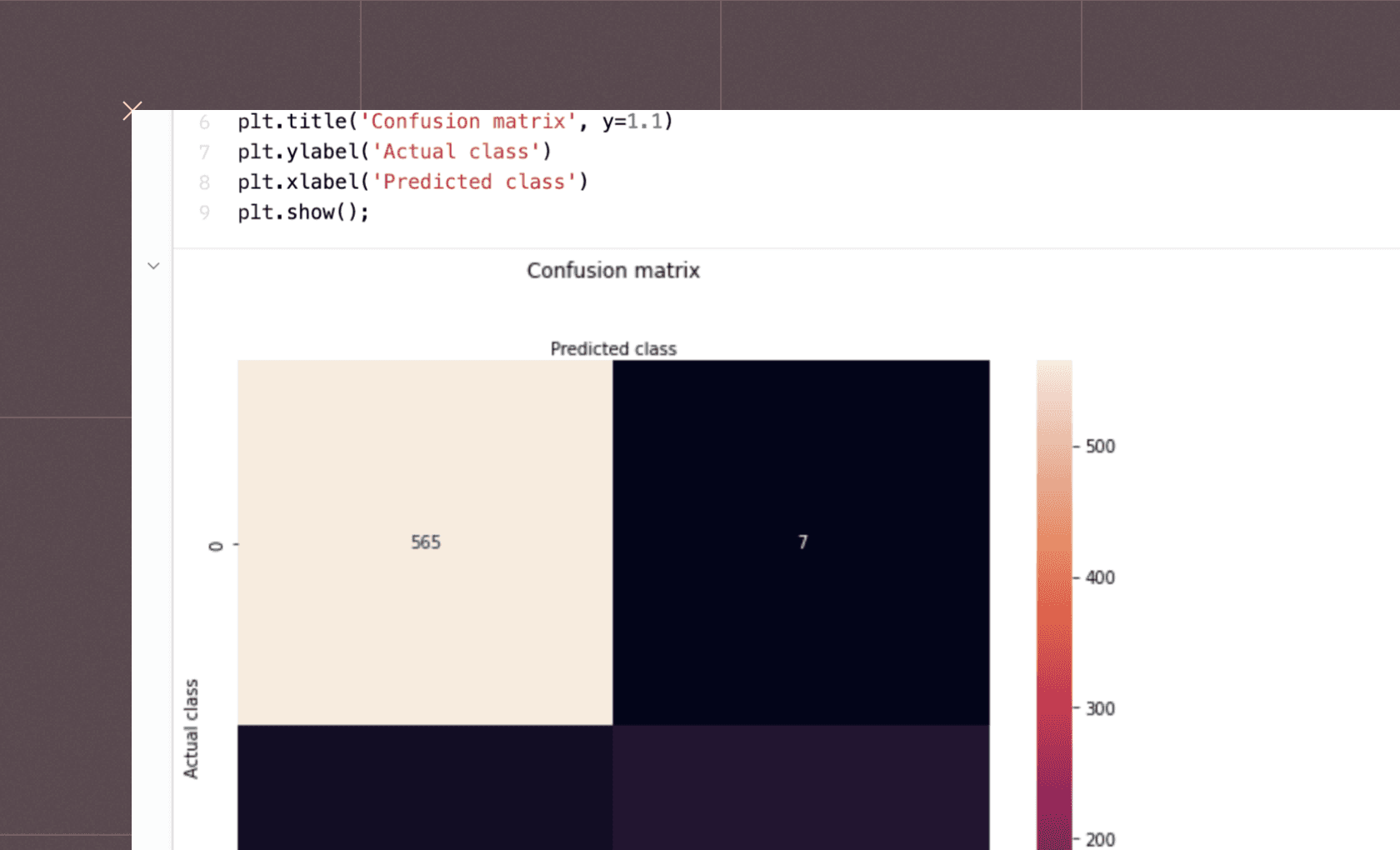This screenshot has width=1400, height=850.
Task: Click the color bar tick label 400
Action: tap(1100, 577)
